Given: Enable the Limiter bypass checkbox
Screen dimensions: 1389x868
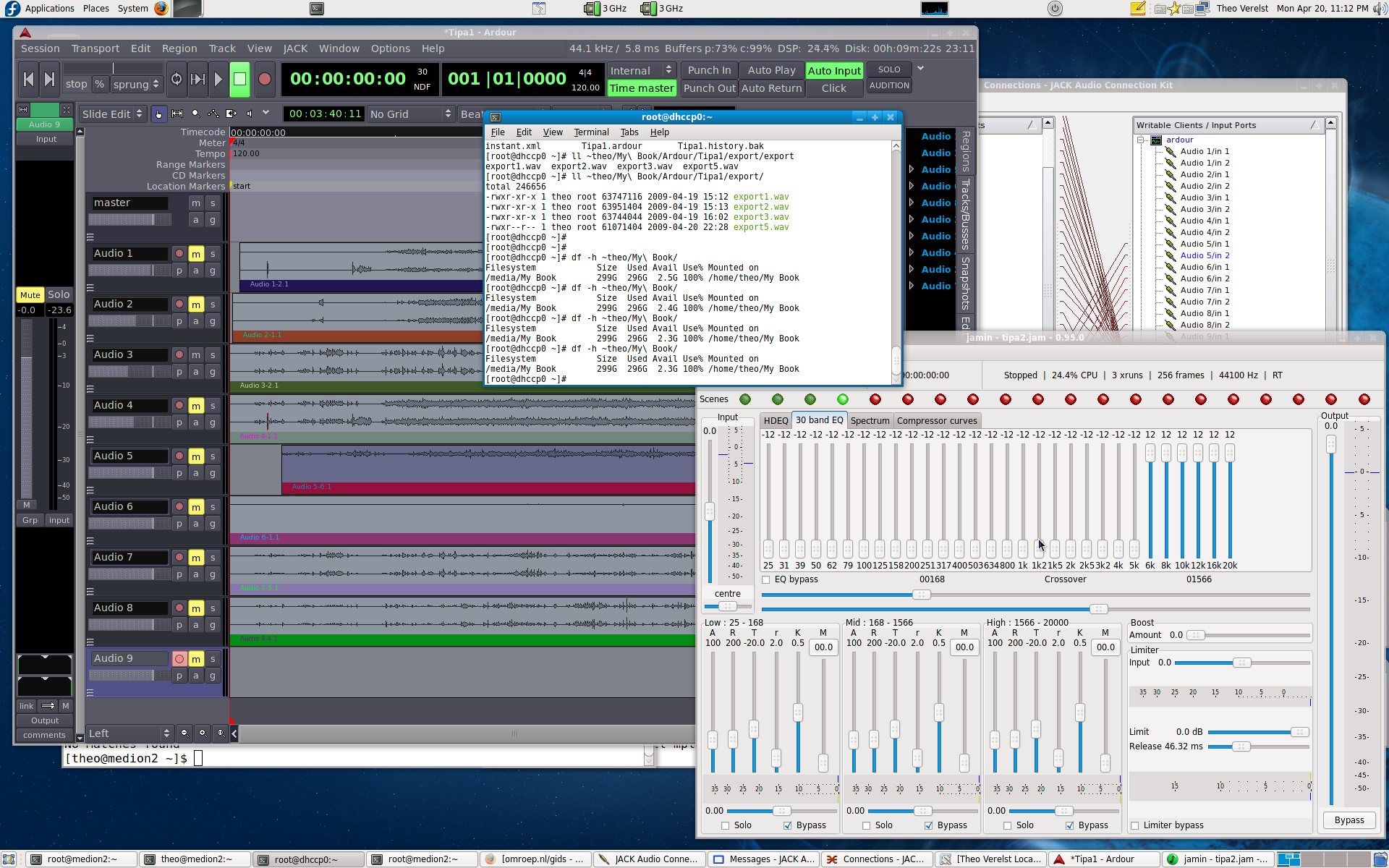Looking at the screenshot, I should pyautogui.click(x=1135, y=825).
